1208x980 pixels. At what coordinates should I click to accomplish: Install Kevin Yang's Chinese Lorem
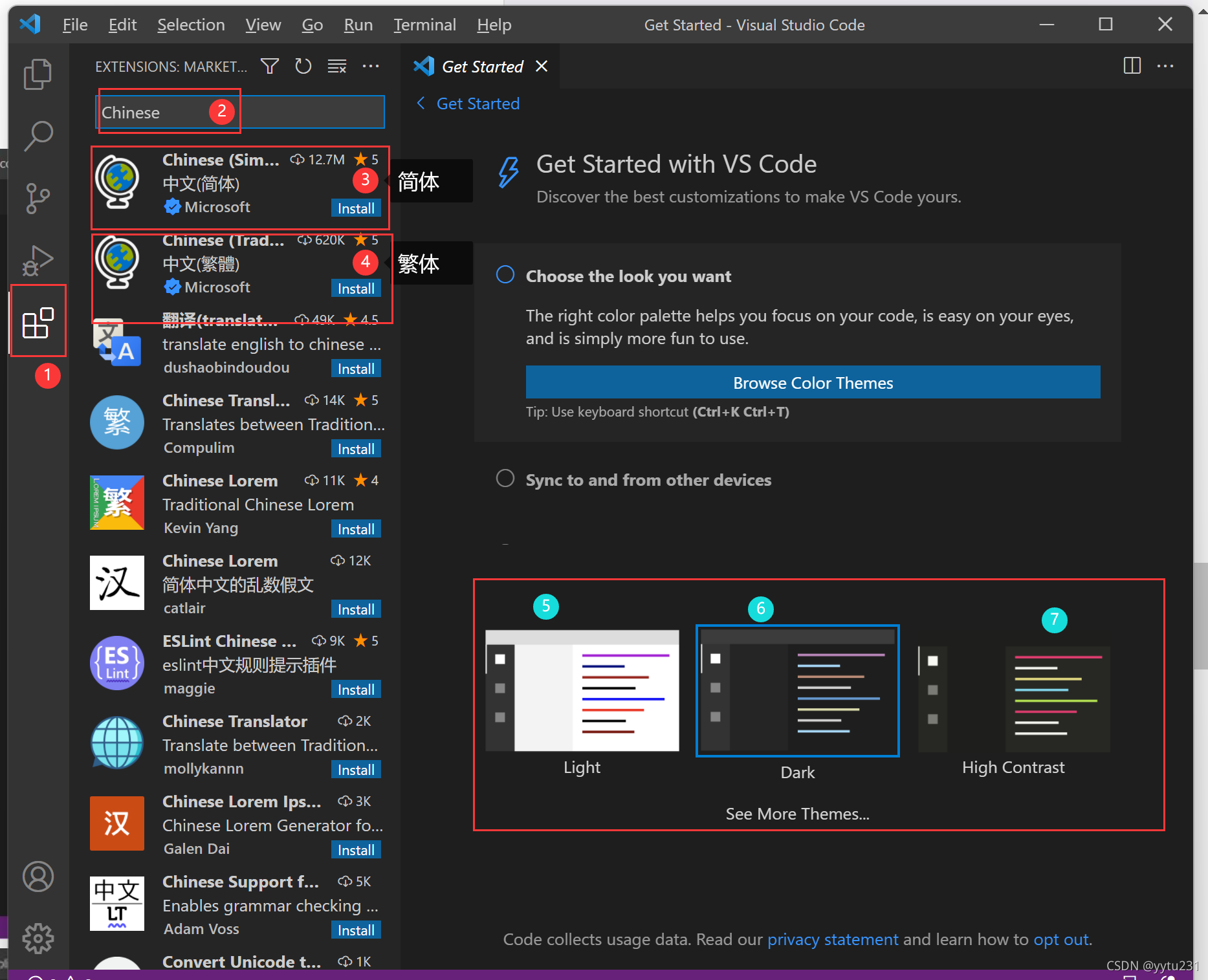356,529
